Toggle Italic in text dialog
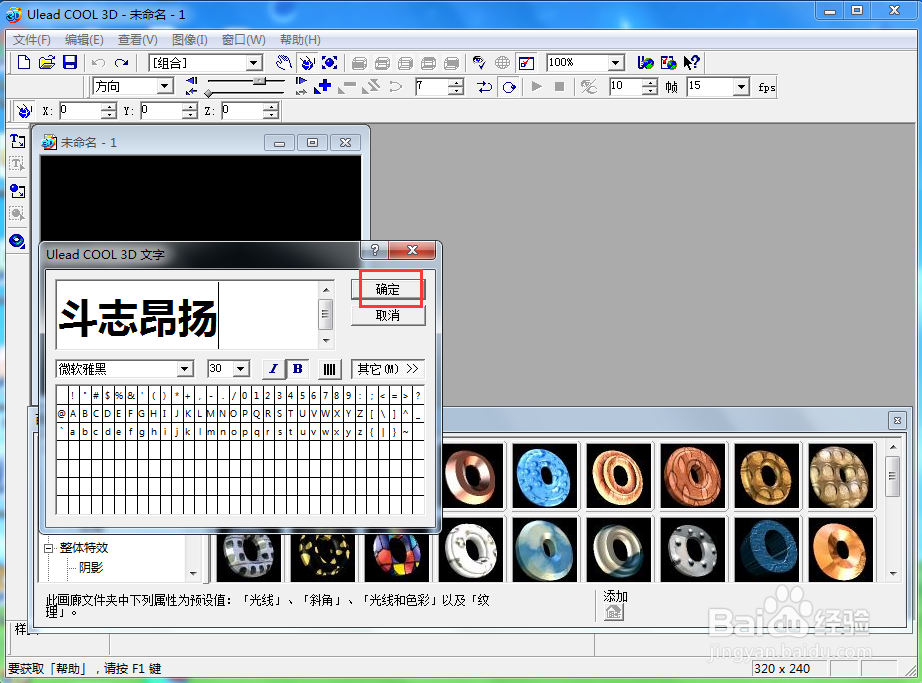Viewport: 922px width, 683px height. pyautogui.click(x=273, y=369)
